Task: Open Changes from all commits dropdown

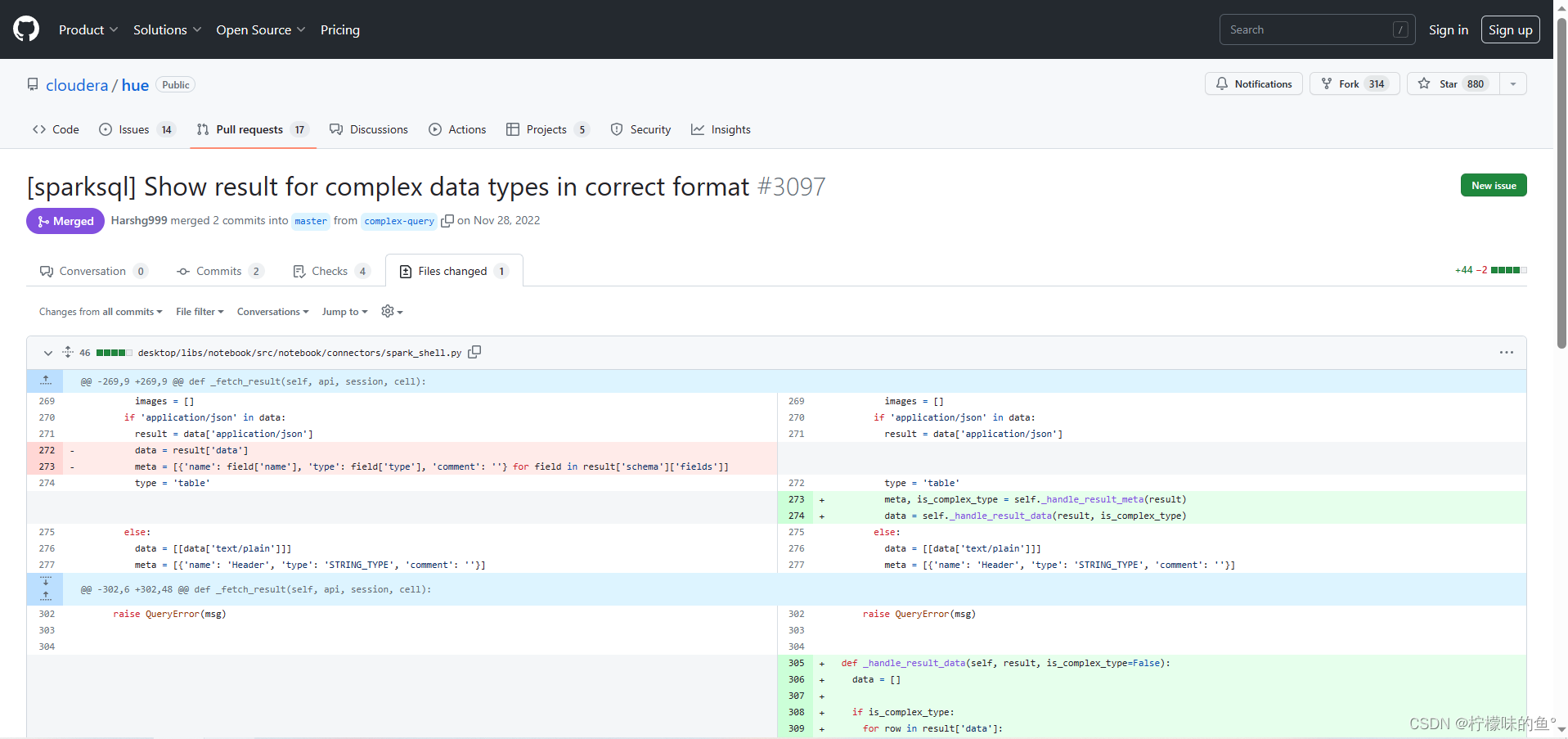Action: tap(101, 312)
